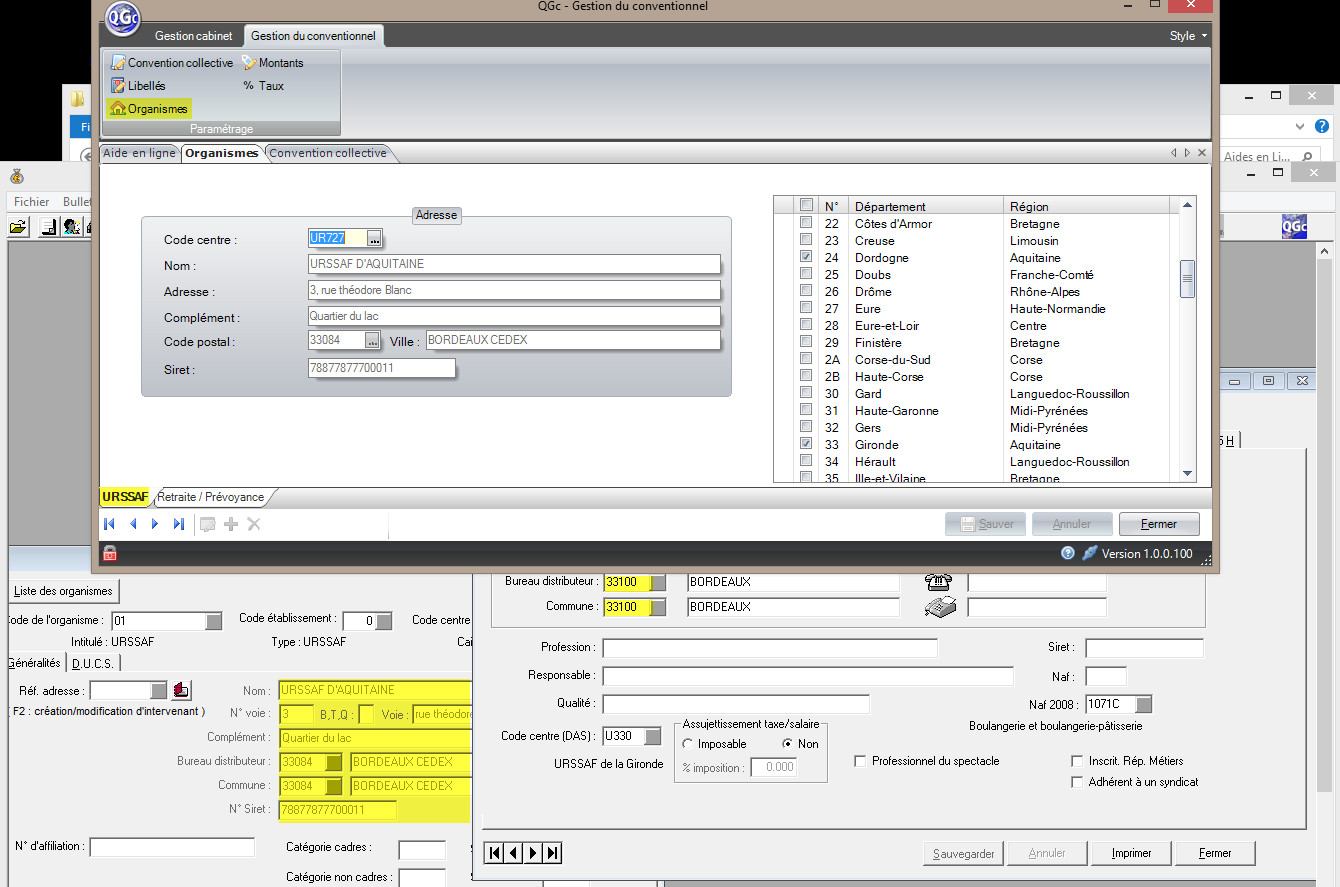Click the red padlock icon in status bar
This screenshot has height=887, width=1340.
point(110,553)
